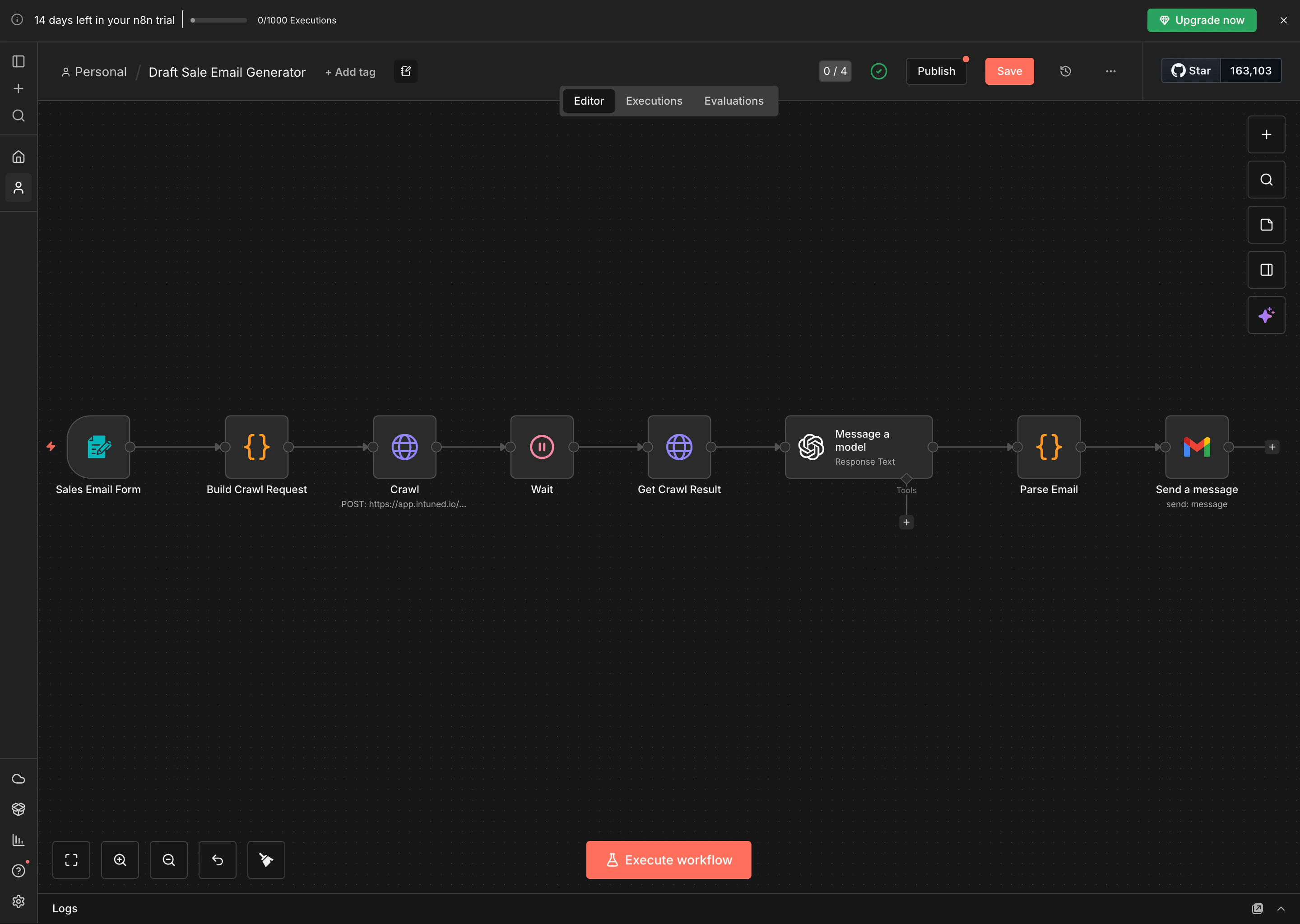Zoom out on the canvas

click(168, 859)
